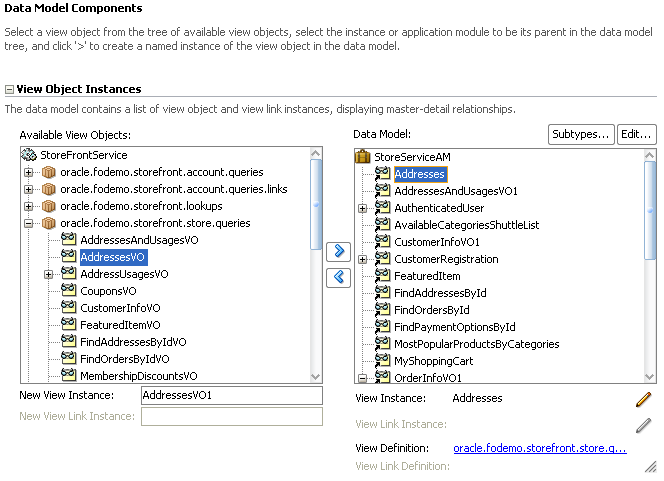The width and height of the screenshot is (664, 481).
Task: Select AddressUsagesVO in available view objects
Action: pos(124,274)
